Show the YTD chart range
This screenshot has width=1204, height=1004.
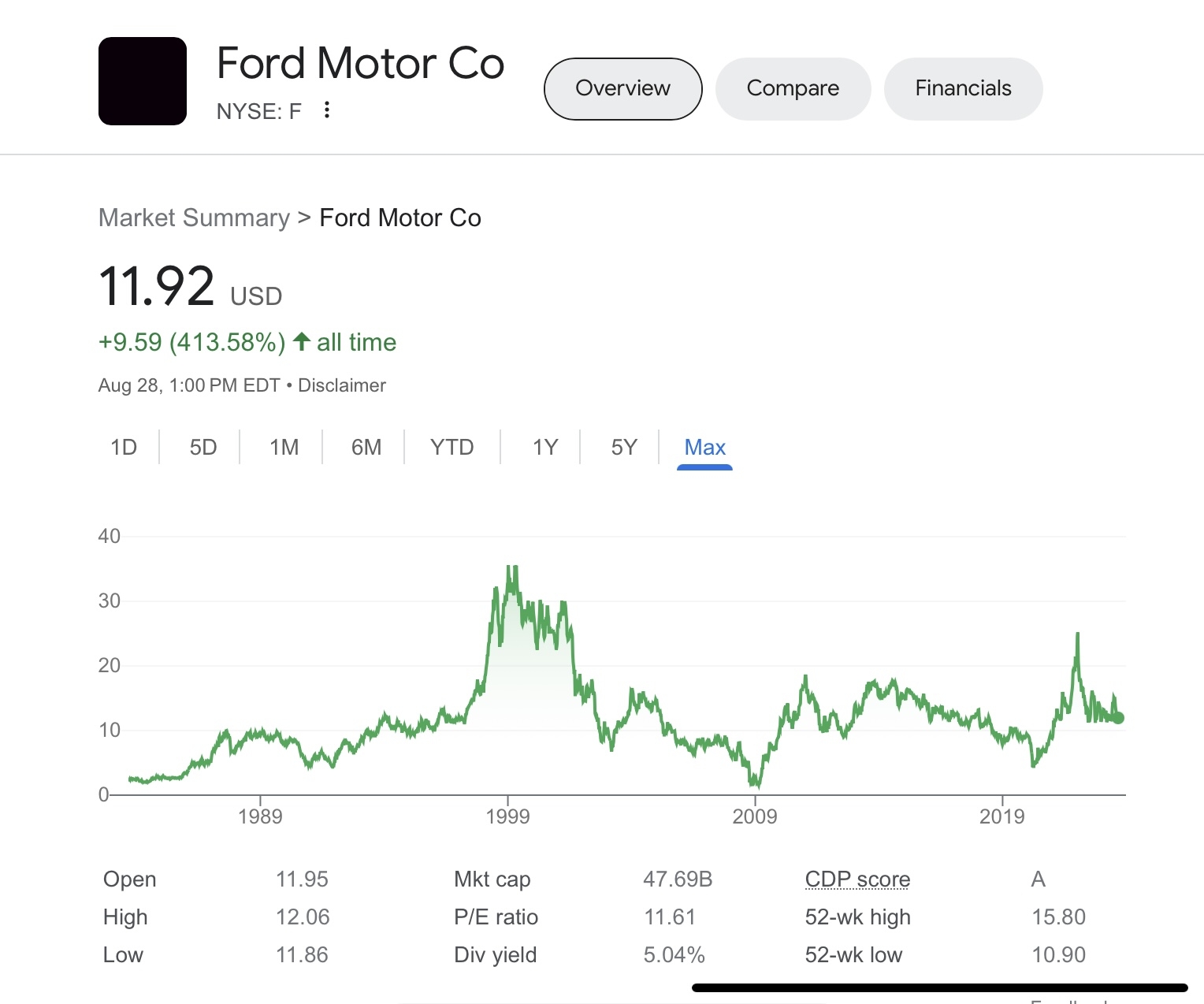[451, 448]
